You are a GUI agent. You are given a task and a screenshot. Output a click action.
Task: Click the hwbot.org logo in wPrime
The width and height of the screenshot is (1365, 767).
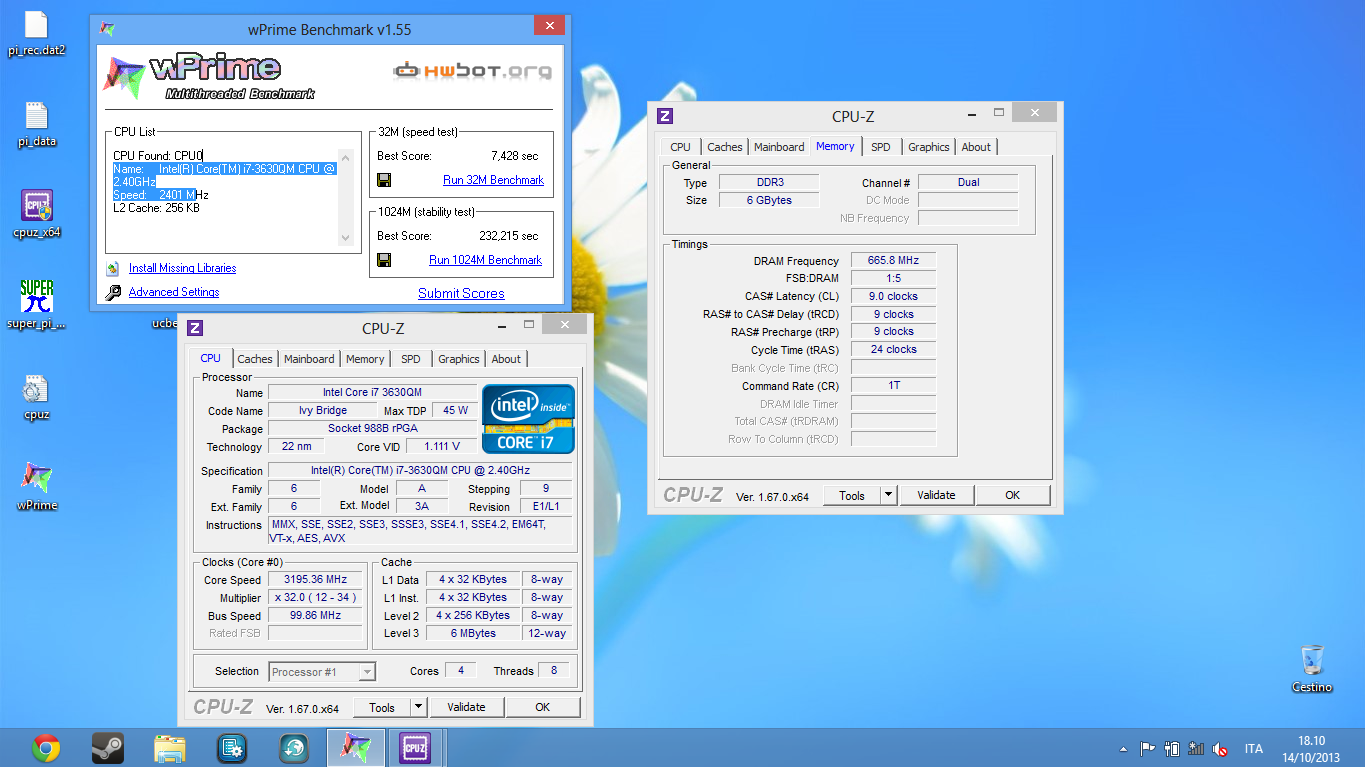click(473, 70)
